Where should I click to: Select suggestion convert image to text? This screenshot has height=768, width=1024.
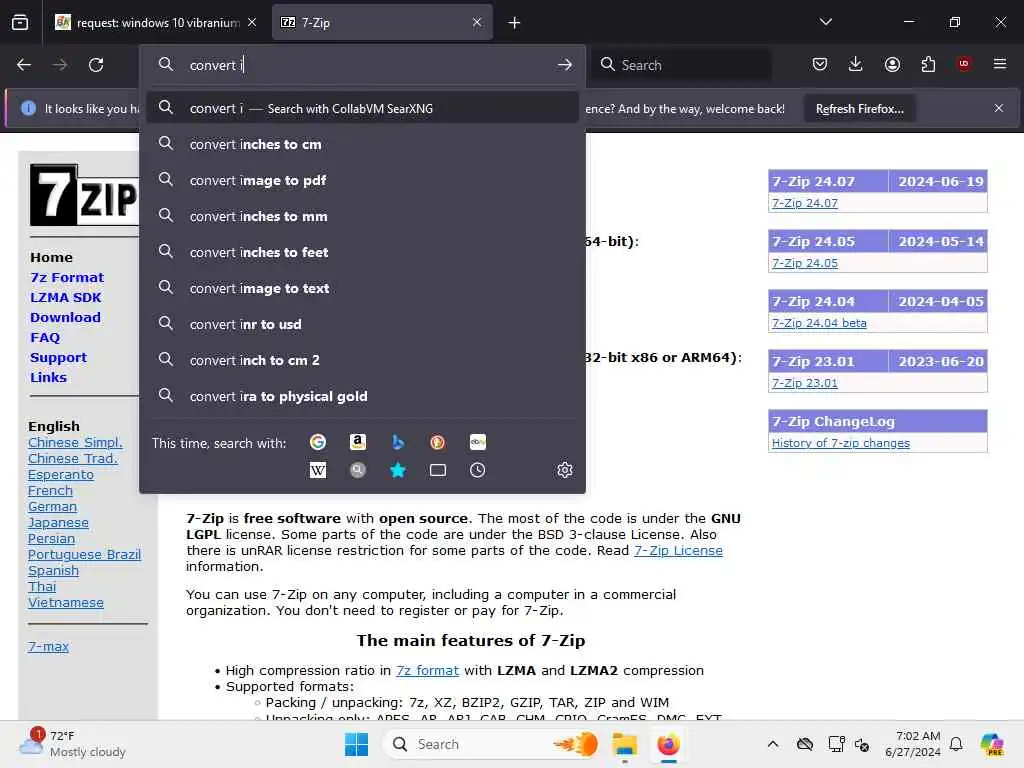[362, 288]
